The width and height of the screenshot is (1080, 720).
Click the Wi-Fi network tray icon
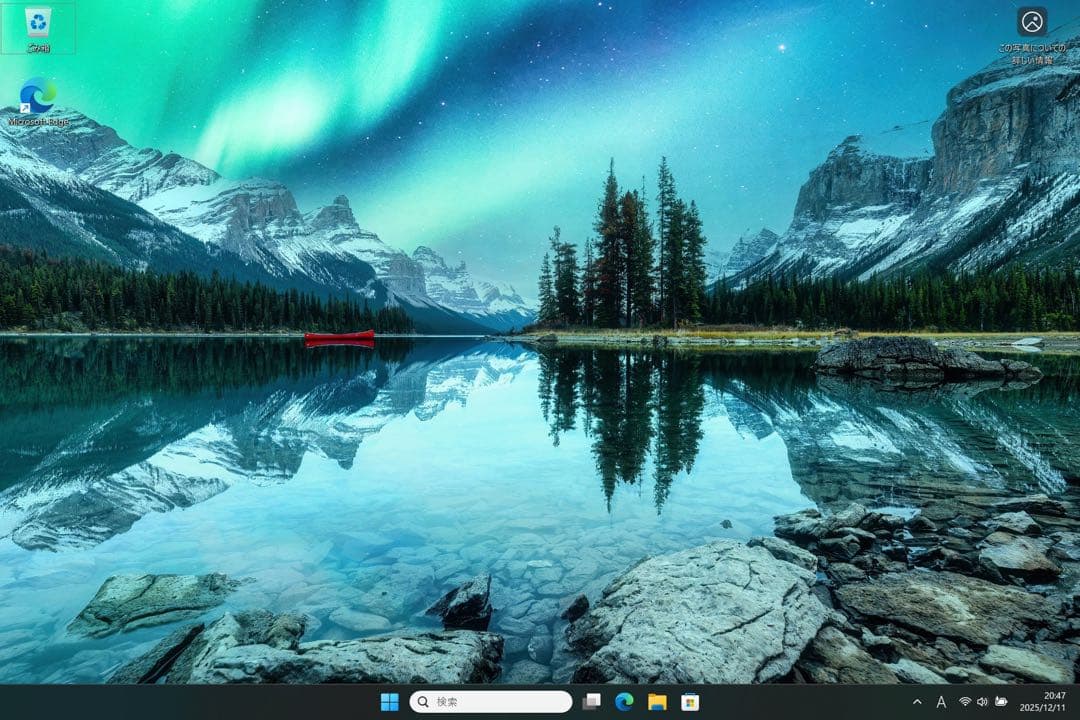(x=965, y=702)
